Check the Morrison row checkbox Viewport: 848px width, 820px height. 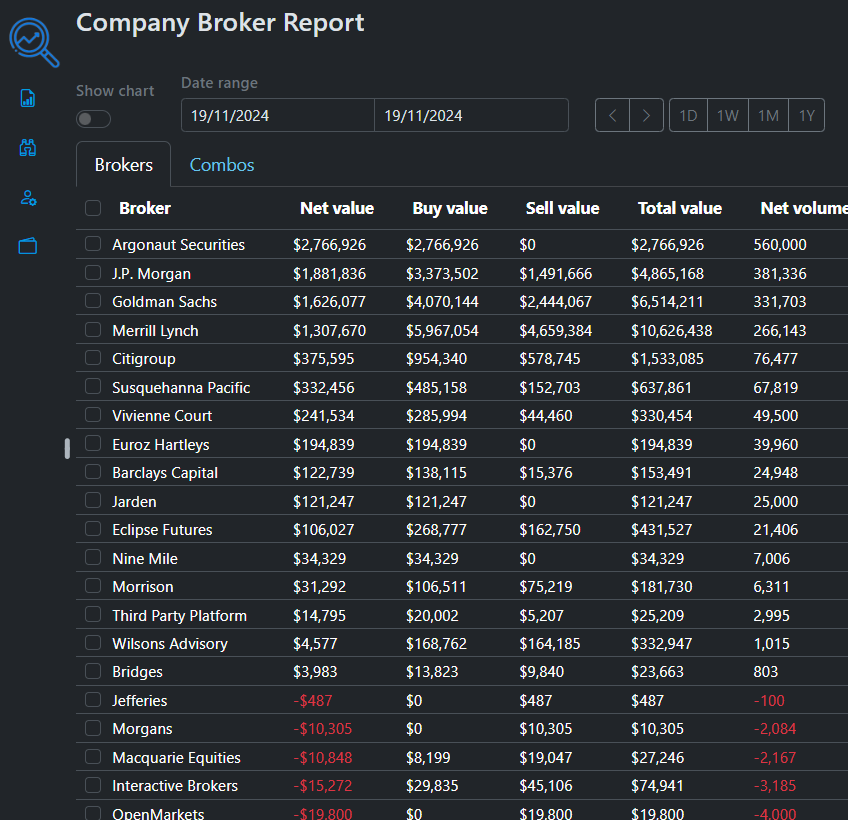pos(93,586)
